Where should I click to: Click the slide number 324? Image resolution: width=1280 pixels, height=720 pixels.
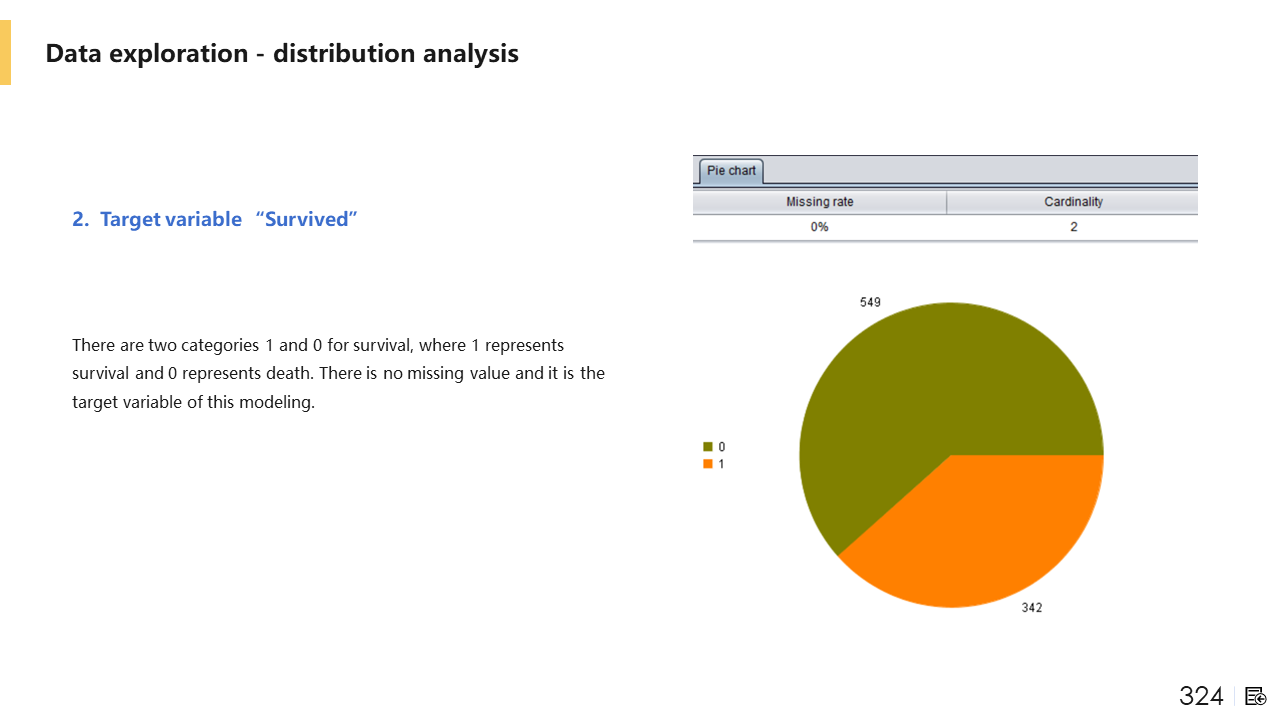coord(1201,696)
